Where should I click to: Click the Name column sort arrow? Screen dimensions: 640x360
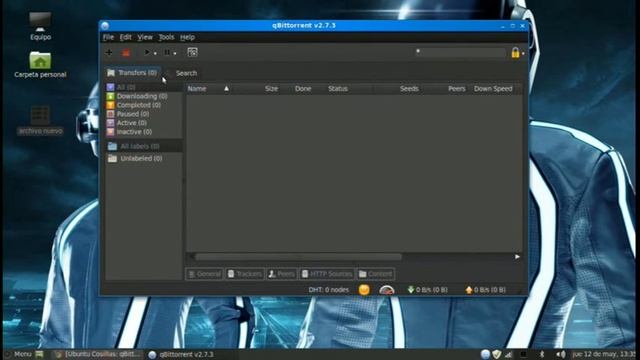click(x=227, y=89)
